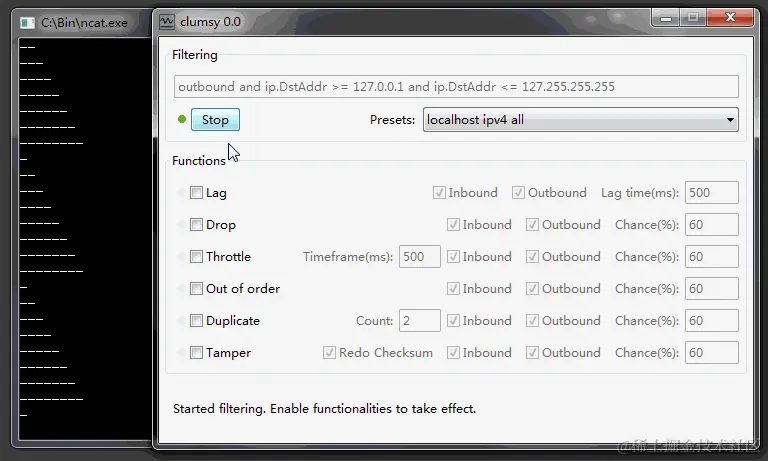Click the ncat.exe window title bar

83,23
